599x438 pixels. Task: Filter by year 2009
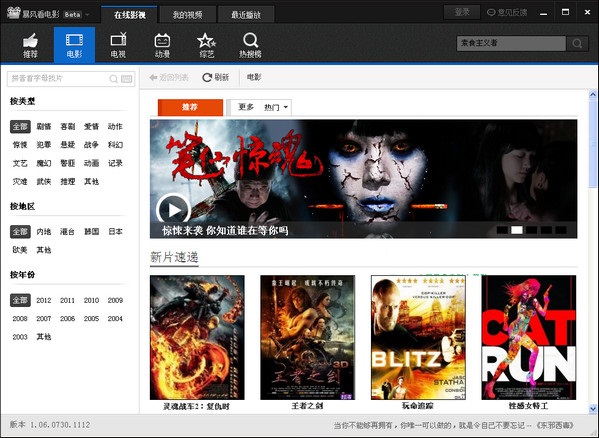pyautogui.click(x=115, y=301)
